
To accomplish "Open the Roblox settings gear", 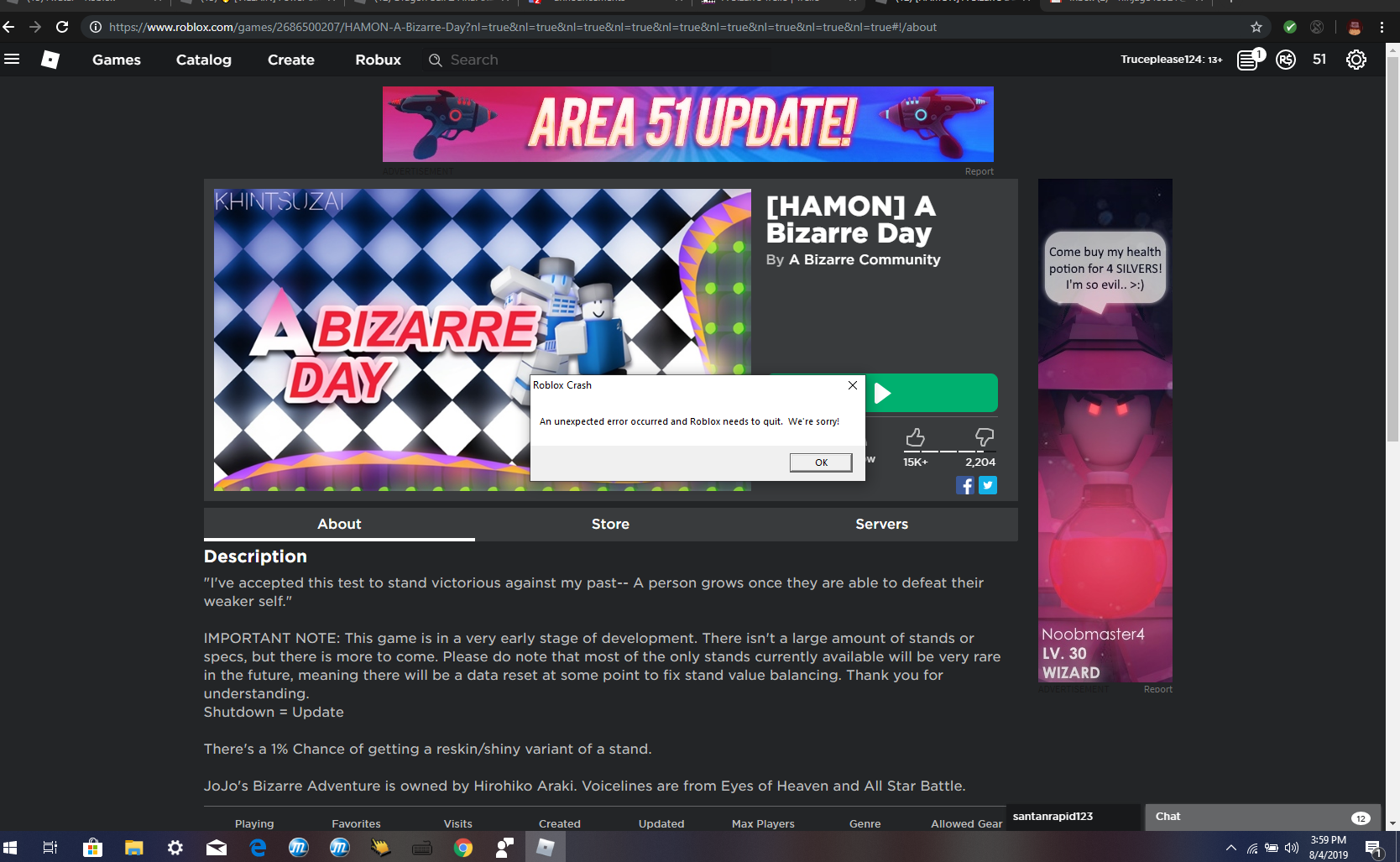I will point(1356,60).
